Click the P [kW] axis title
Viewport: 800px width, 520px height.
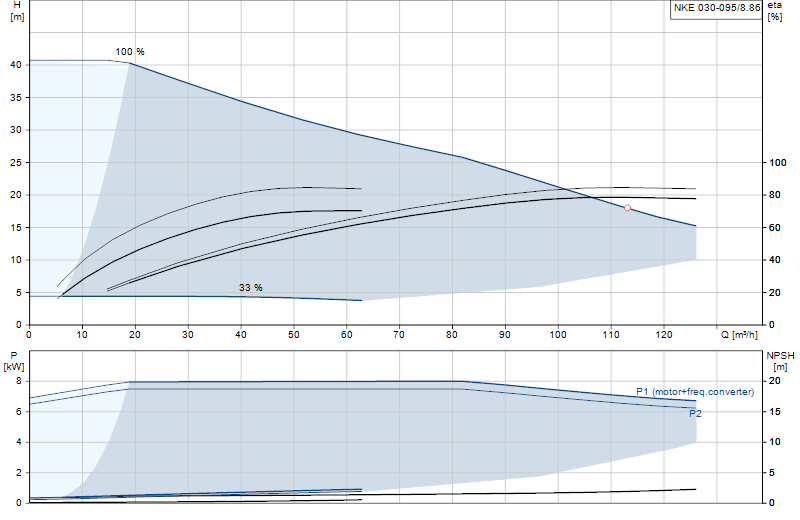[x=14, y=361]
